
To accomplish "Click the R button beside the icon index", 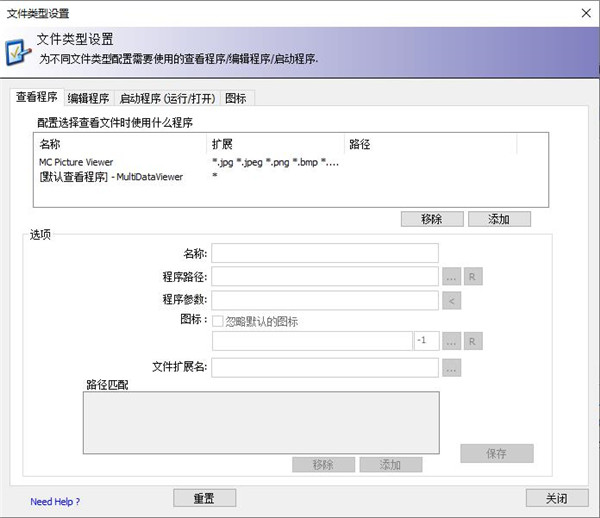I will pyautogui.click(x=474, y=342).
